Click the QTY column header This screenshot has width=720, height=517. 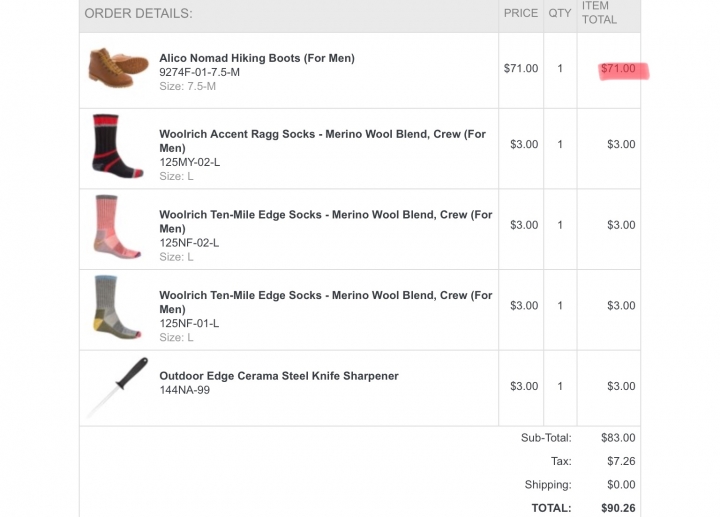coord(560,13)
